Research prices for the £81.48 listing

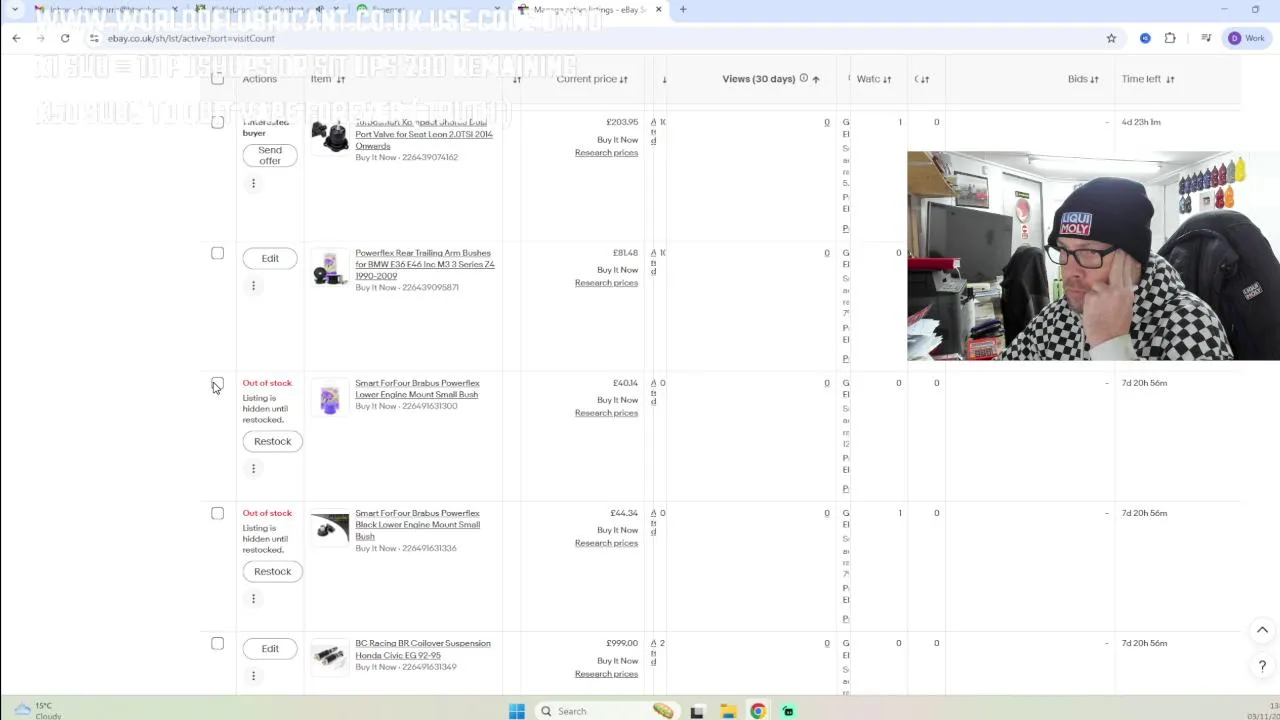coord(606,283)
